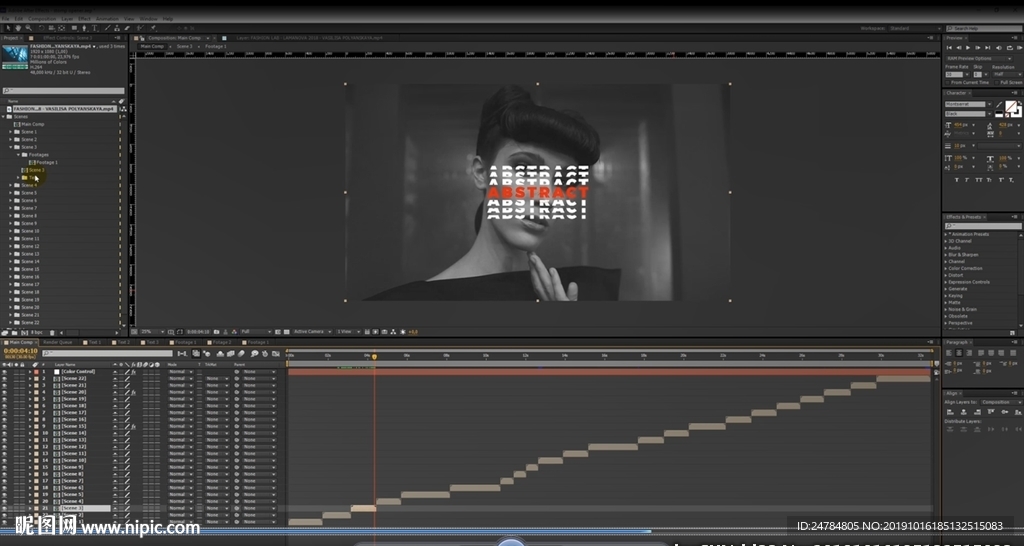Expand the Blur & Sharpen effects category
This screenshot has width=1024, height=546.
coord(945,255)
